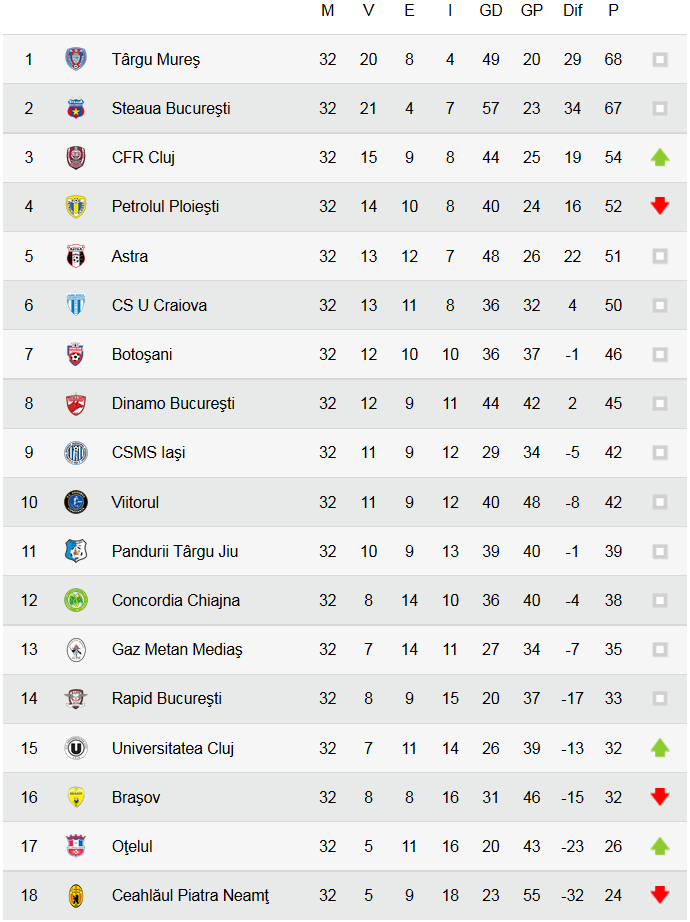Click CFR Cluj green up arrow

(x=659, y=157)
